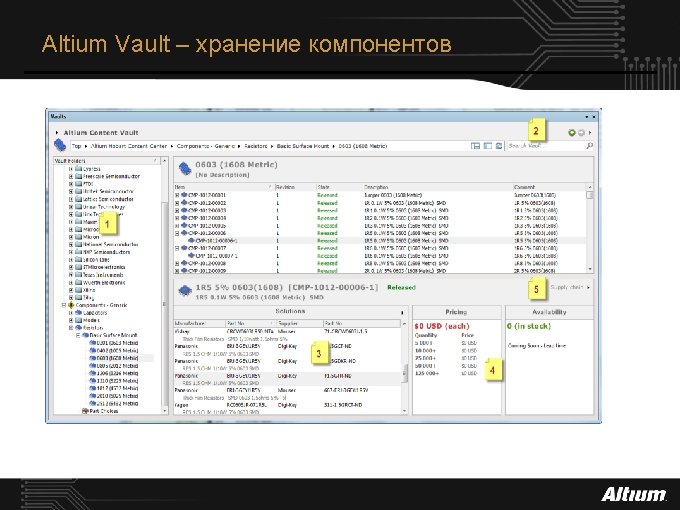Click the blue vault icon left of breadcrumb
This screenshot has width=680, height=510.
60,145
